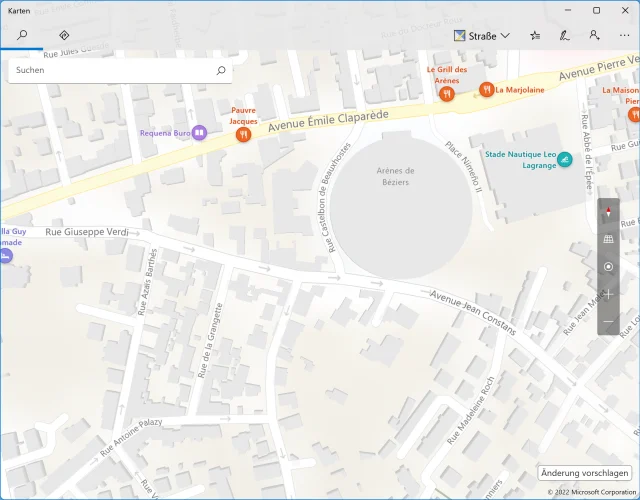Image resolution: width=640 pixels, height=500 pixels.
Task: Click the Avenue Émile Claparède street label
Action: pyautogui.click(x=328, y=121)
